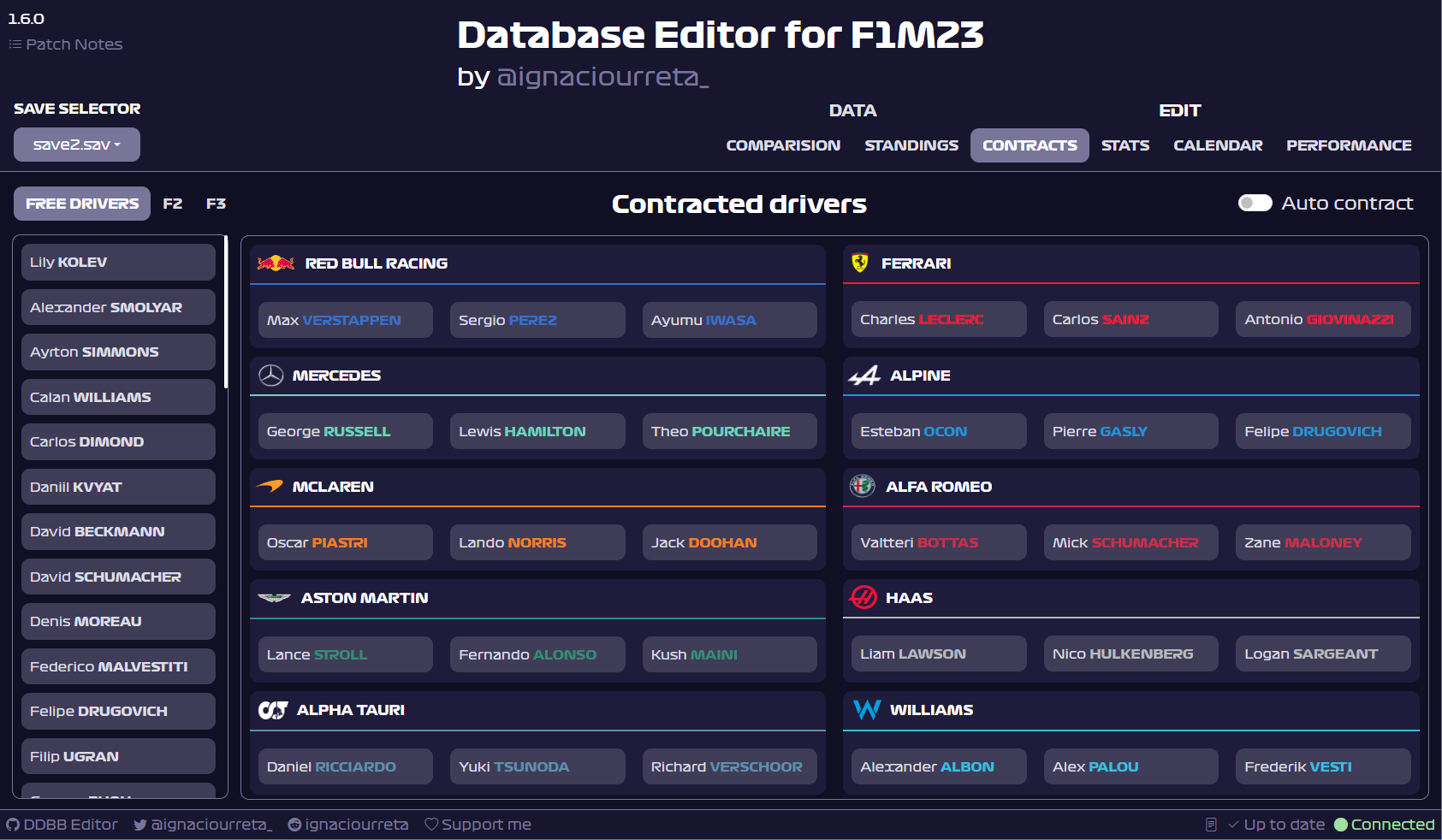Click the Haas team logo
The image size is (1442, 840).
point(863,597)
